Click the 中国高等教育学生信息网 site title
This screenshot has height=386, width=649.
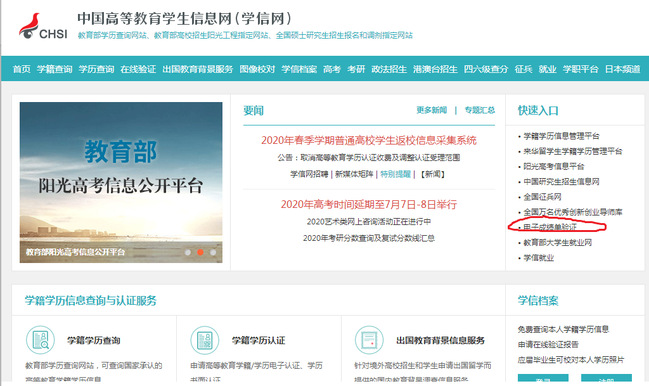(185, 19)
